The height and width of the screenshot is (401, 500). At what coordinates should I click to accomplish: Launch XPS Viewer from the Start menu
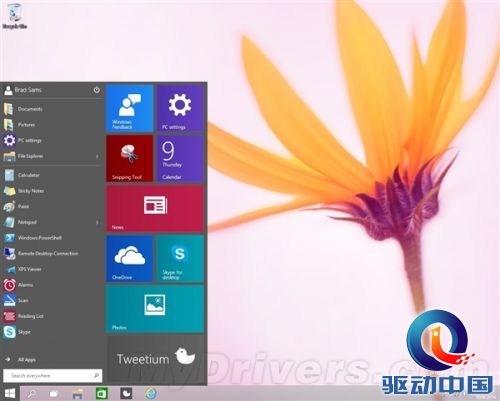[x=52, y=269]
